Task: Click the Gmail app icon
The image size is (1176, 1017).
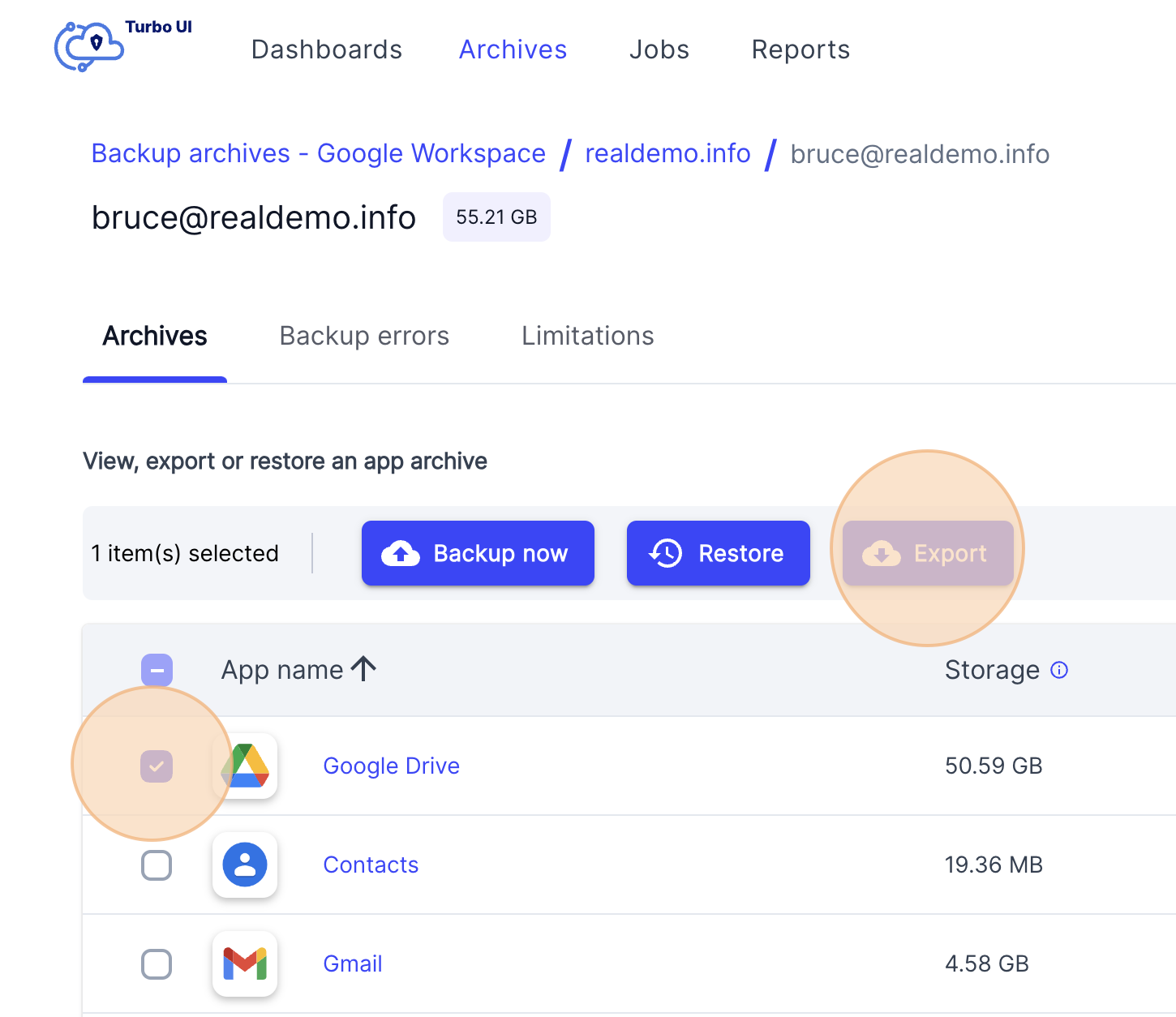Action: [245, 963]
